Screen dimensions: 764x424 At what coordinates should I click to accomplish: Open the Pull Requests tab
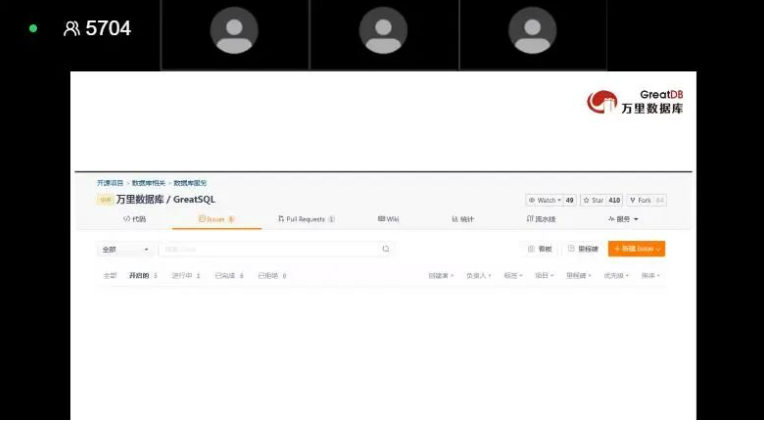tap(306, 219)
